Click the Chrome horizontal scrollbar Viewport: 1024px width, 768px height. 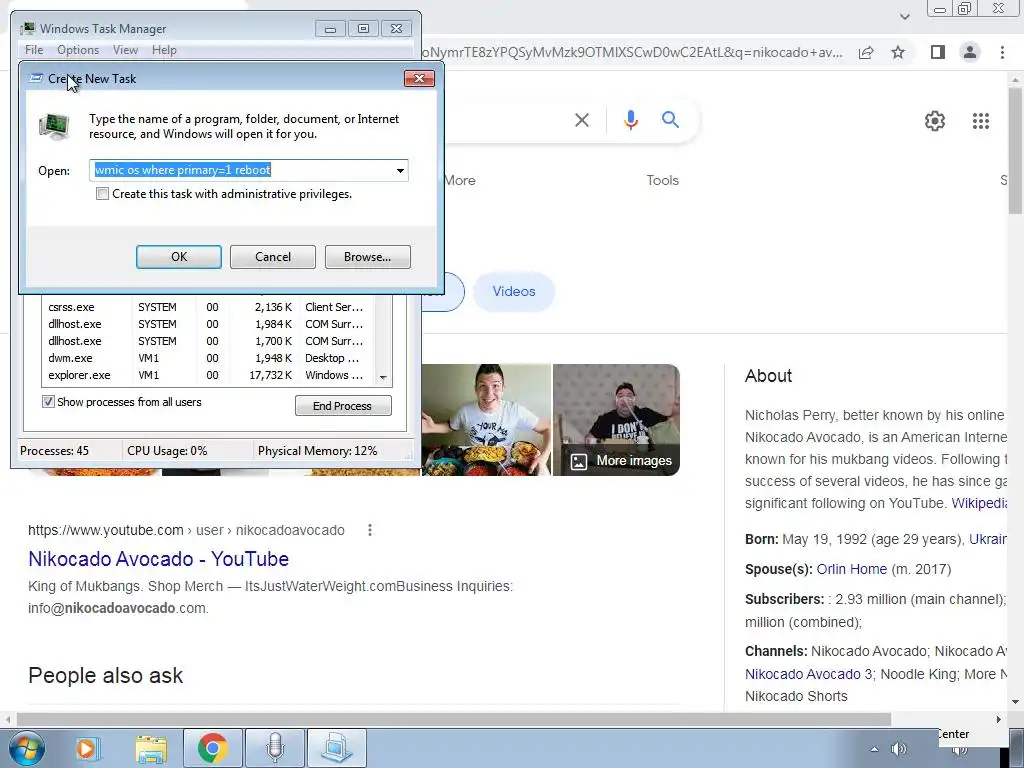(454, 719)
